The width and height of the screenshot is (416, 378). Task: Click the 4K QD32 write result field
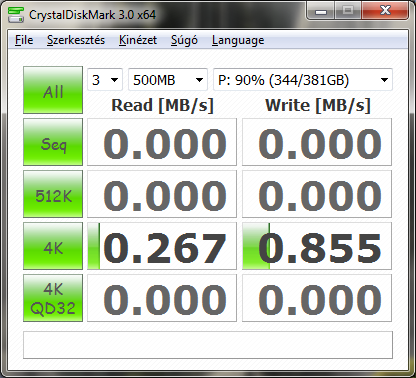coord(317,298)
